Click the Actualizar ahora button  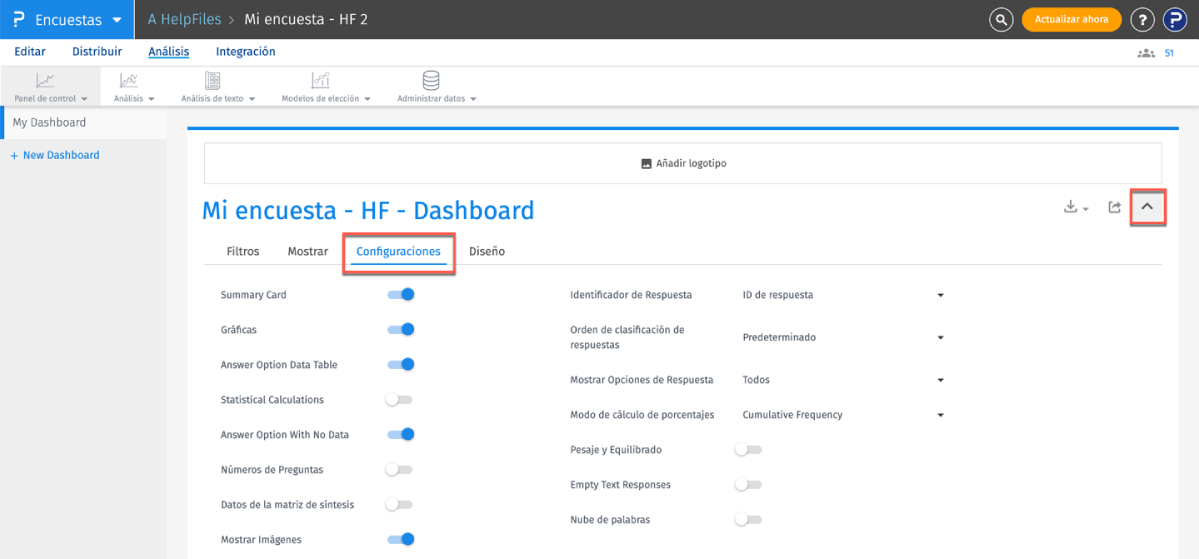click(1071, 19)
